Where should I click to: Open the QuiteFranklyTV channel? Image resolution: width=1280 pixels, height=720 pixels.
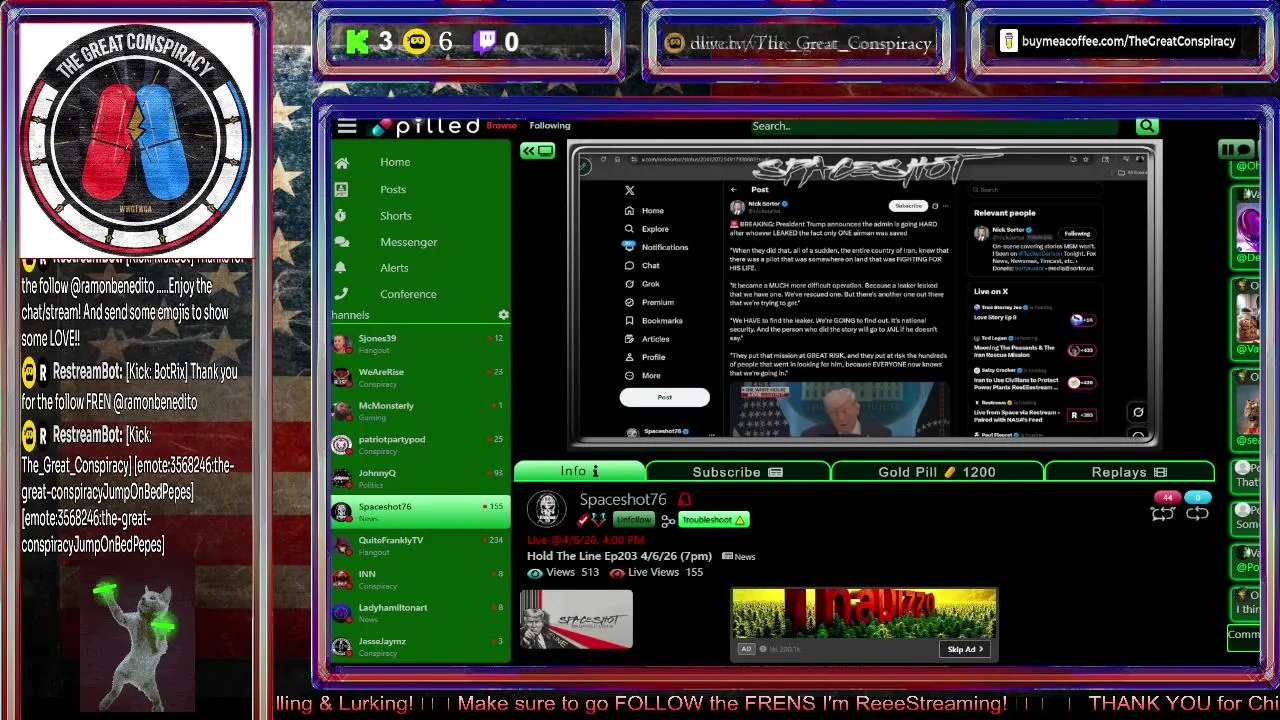(421, 545)
